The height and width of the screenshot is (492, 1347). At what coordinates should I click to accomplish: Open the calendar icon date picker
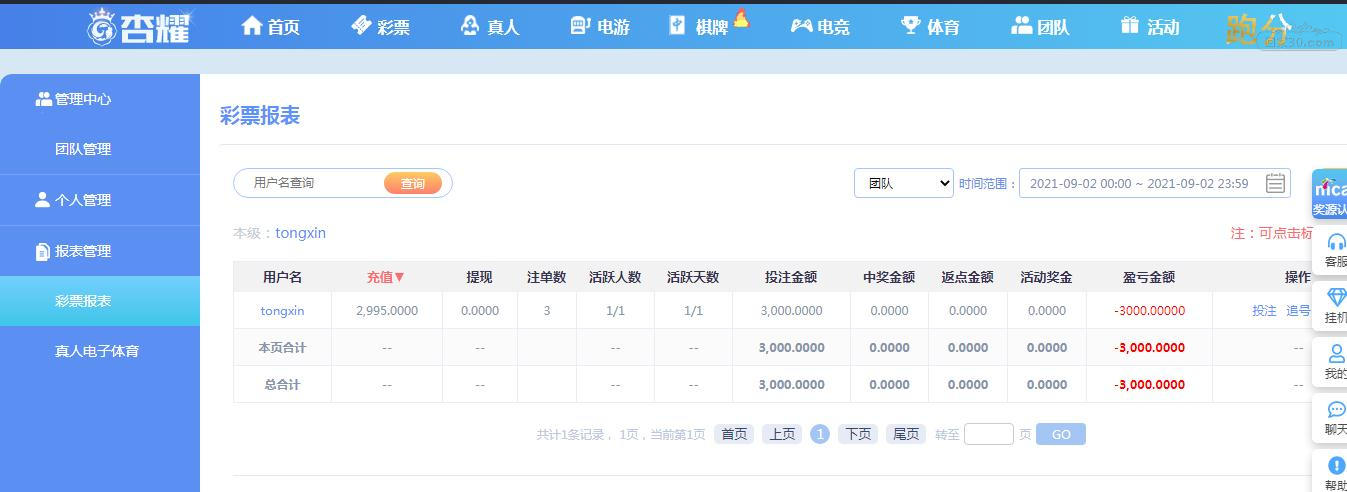1275,183
